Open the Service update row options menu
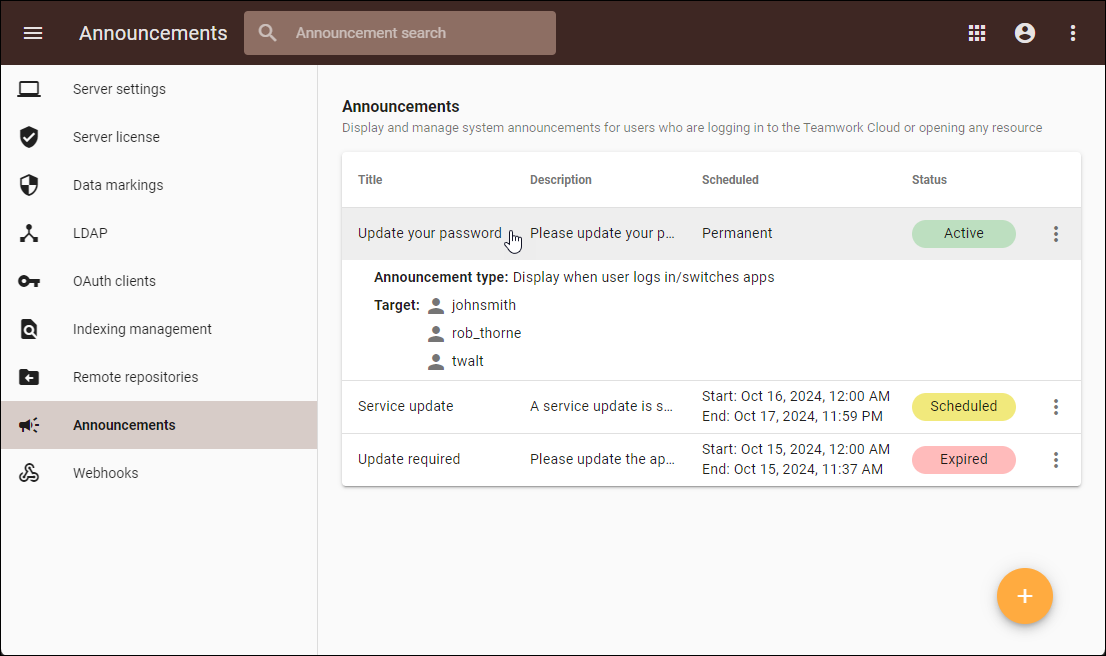 (x=1055, y=407)
